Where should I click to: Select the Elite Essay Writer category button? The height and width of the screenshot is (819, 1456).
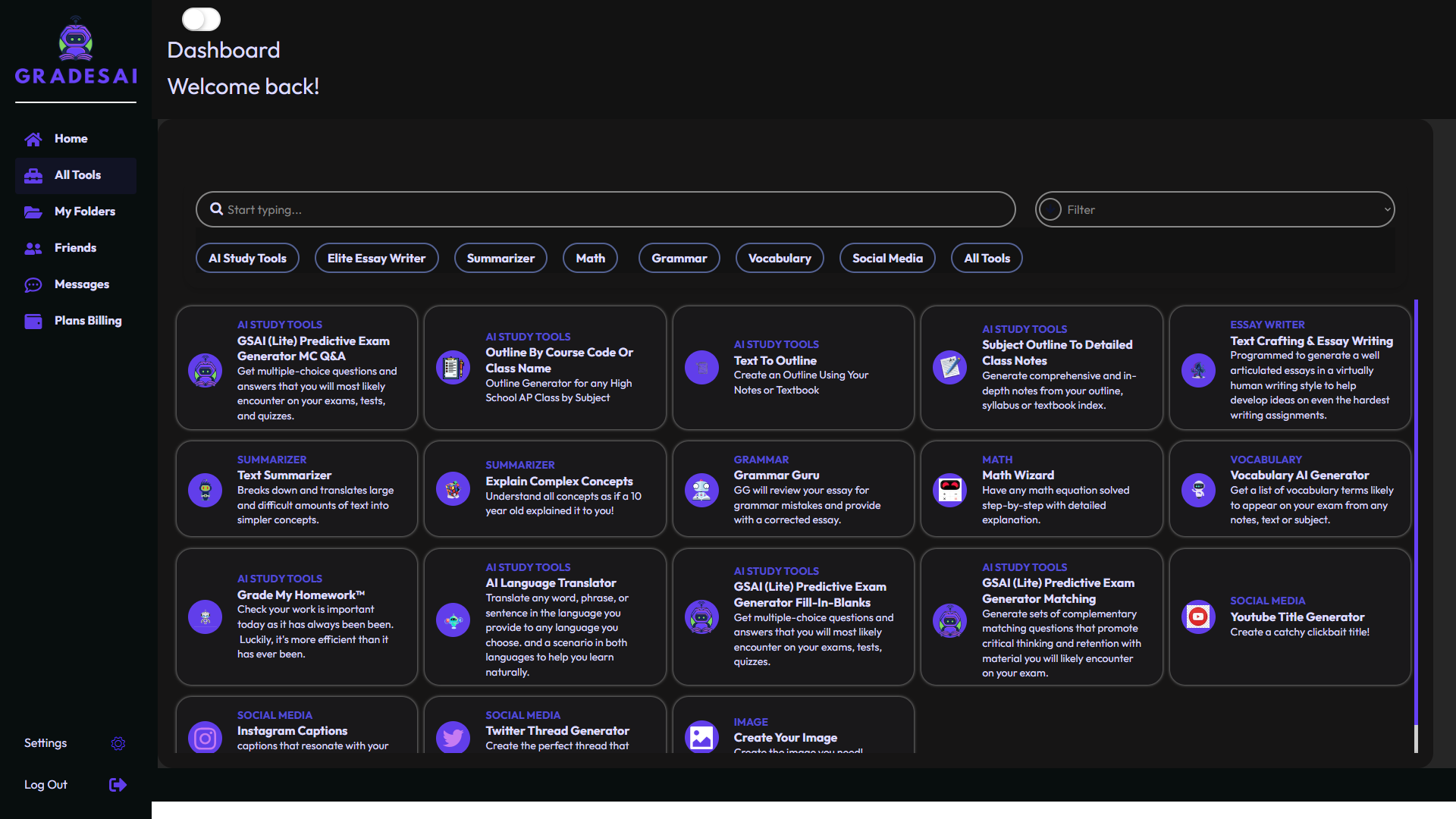pyautogui.click(x=376, y=259)
